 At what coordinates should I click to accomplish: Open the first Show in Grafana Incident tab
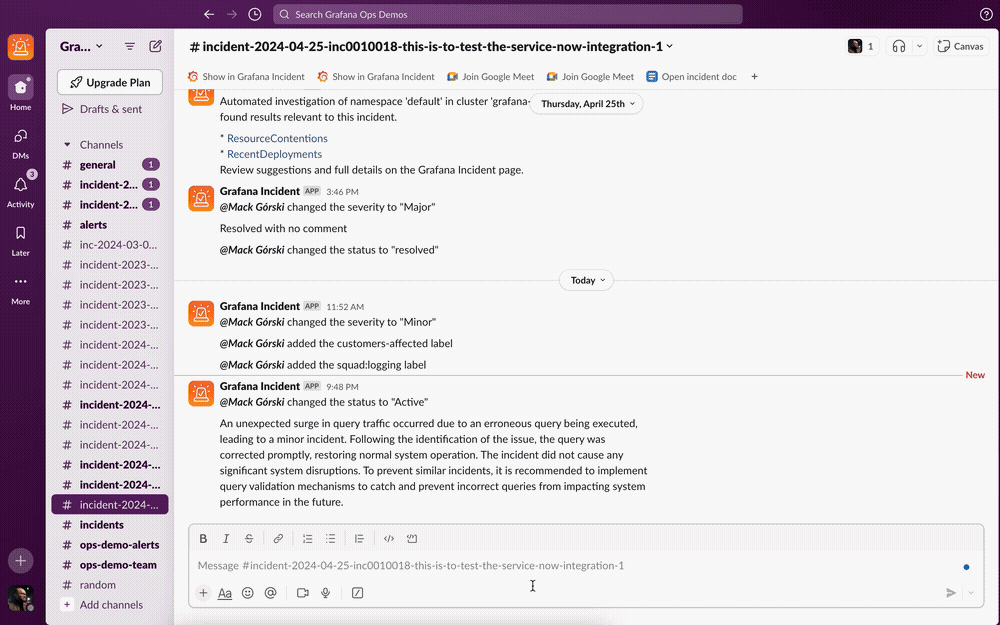[x=246, y=77]
